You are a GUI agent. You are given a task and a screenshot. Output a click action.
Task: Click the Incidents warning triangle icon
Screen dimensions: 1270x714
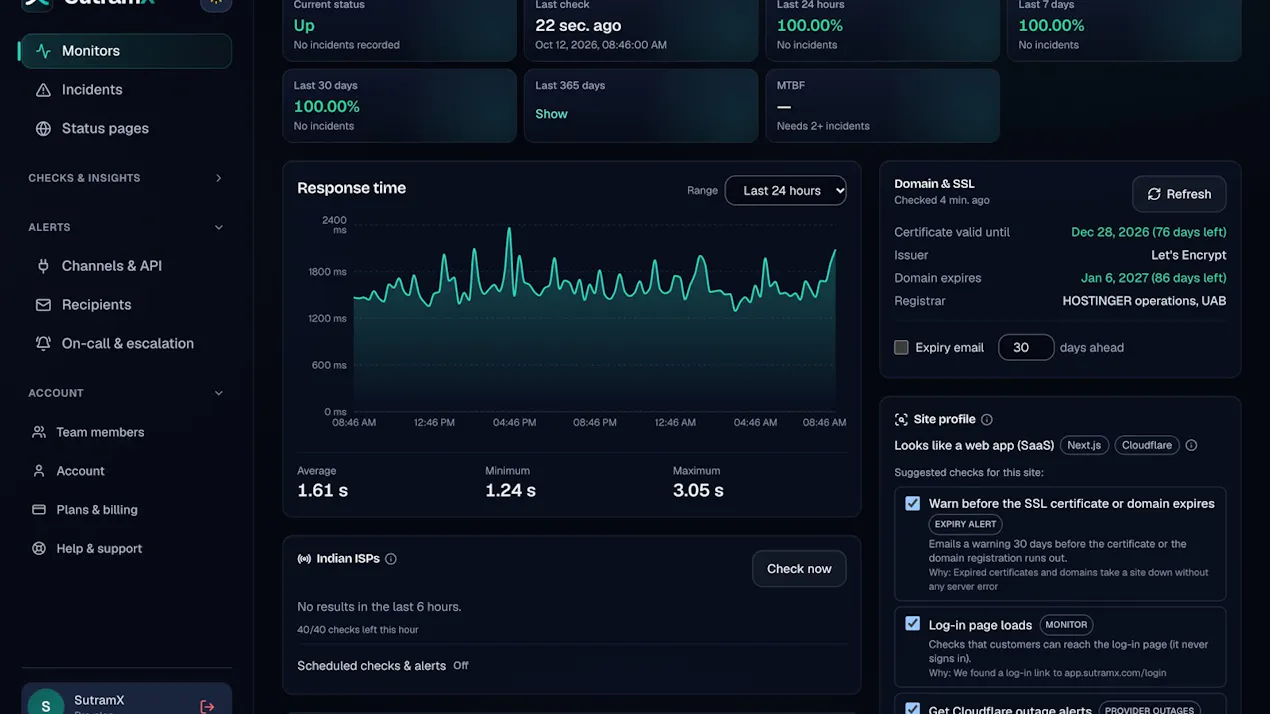(x=43, y=90)
